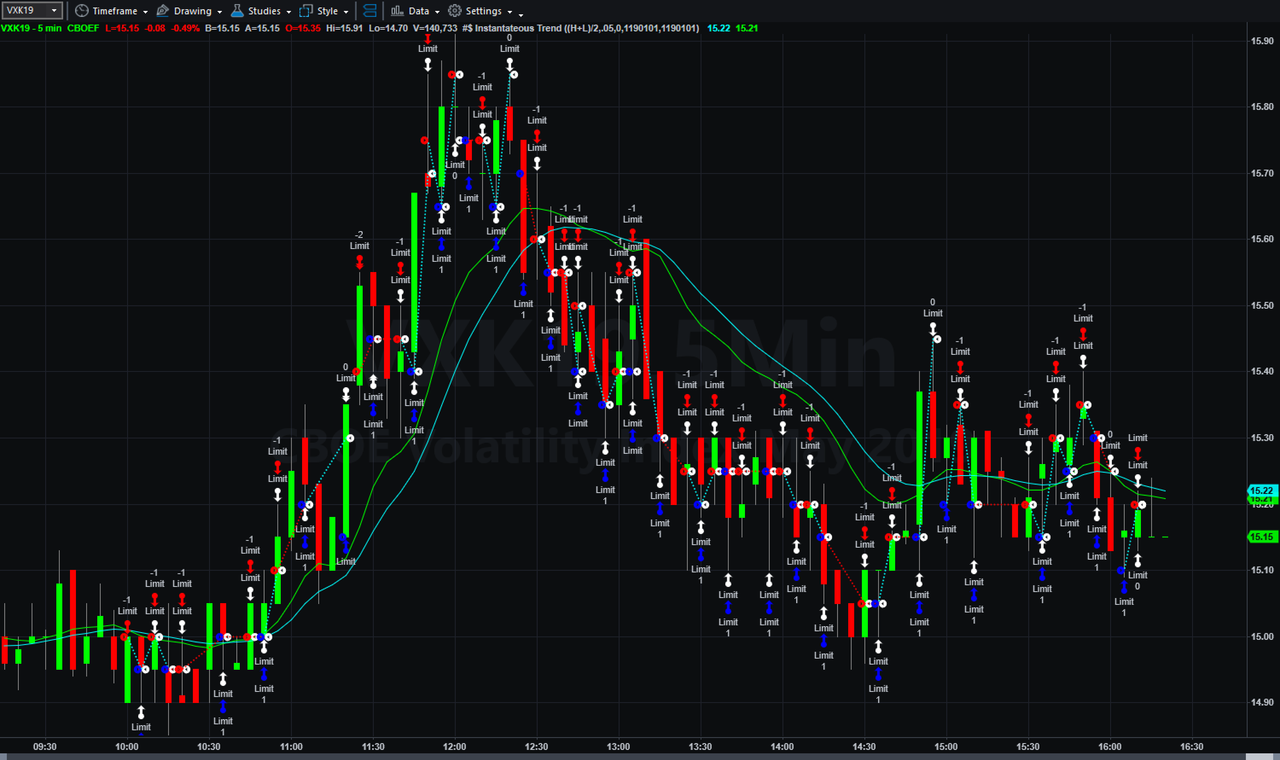Click the blue chart link icon
The image size is (1280, 760).
(370, 10)
